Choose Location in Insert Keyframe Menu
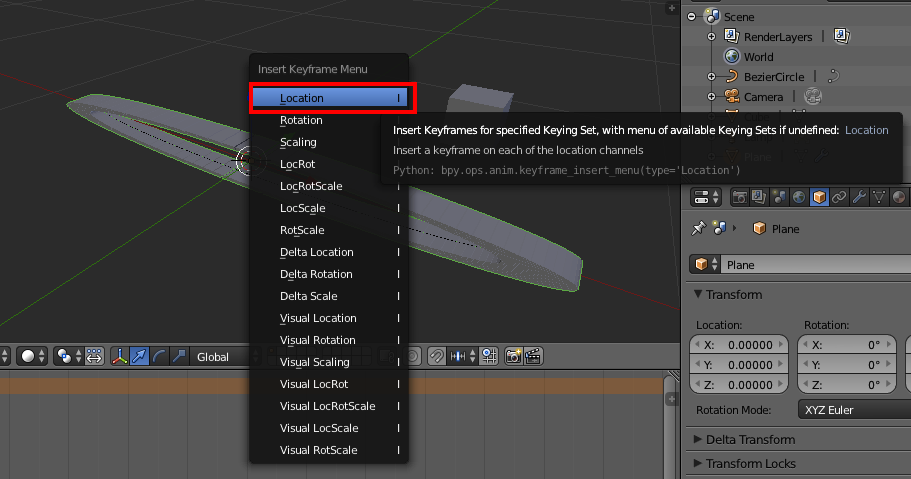The height and width of the screenshot is (479, 911). tap(329, 98)
